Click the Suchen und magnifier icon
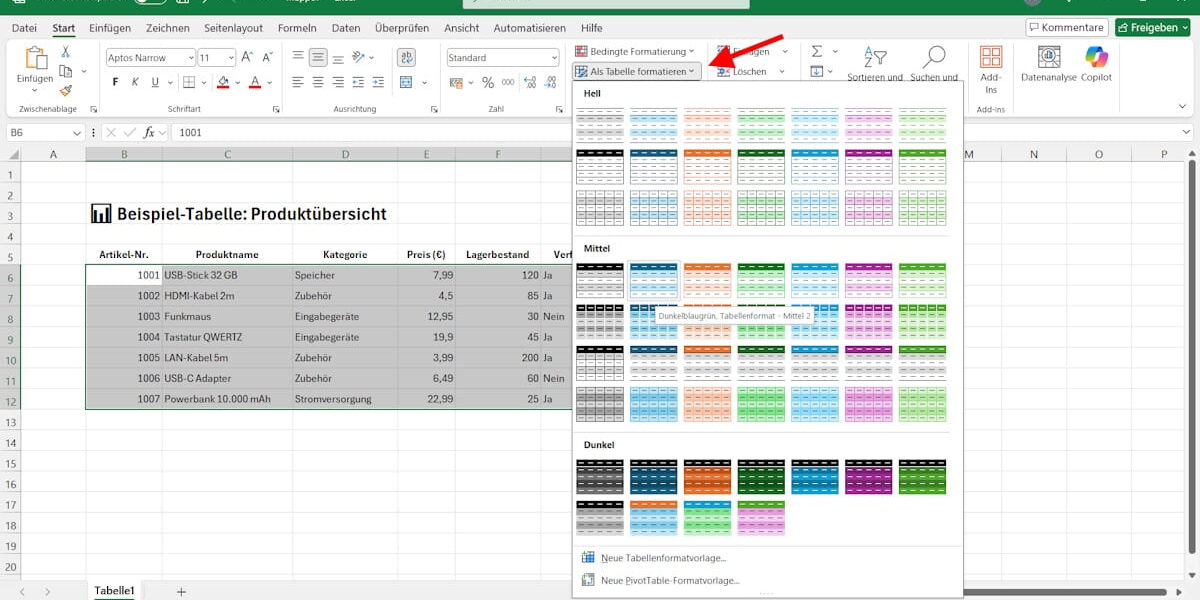This screenshot has width=1200, height=600. 934,56
